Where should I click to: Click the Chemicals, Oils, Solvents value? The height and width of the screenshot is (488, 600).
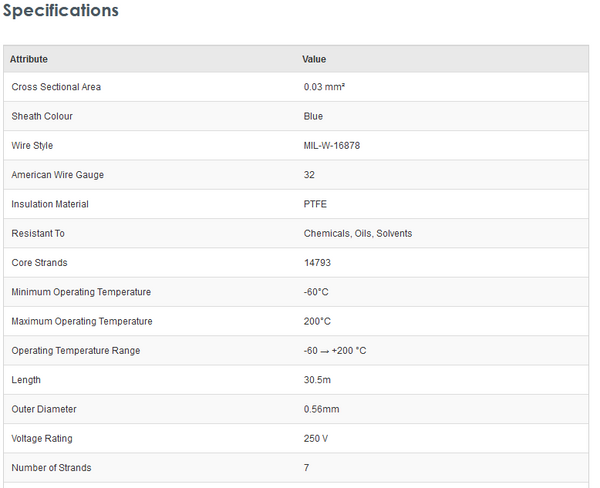[x=358, y=233]
